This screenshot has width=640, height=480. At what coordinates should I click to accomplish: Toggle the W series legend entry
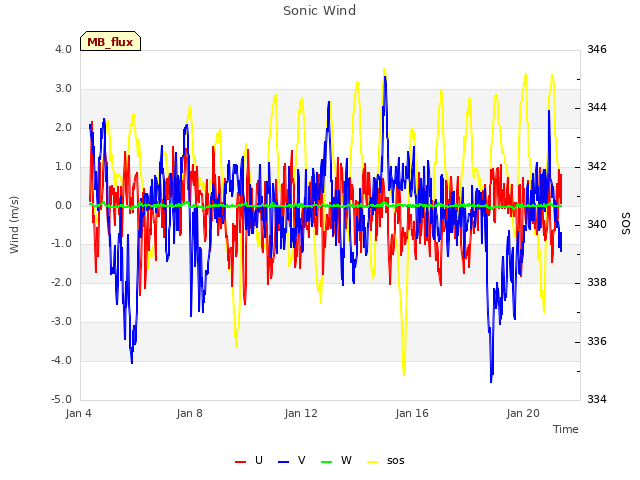[336, 461]
